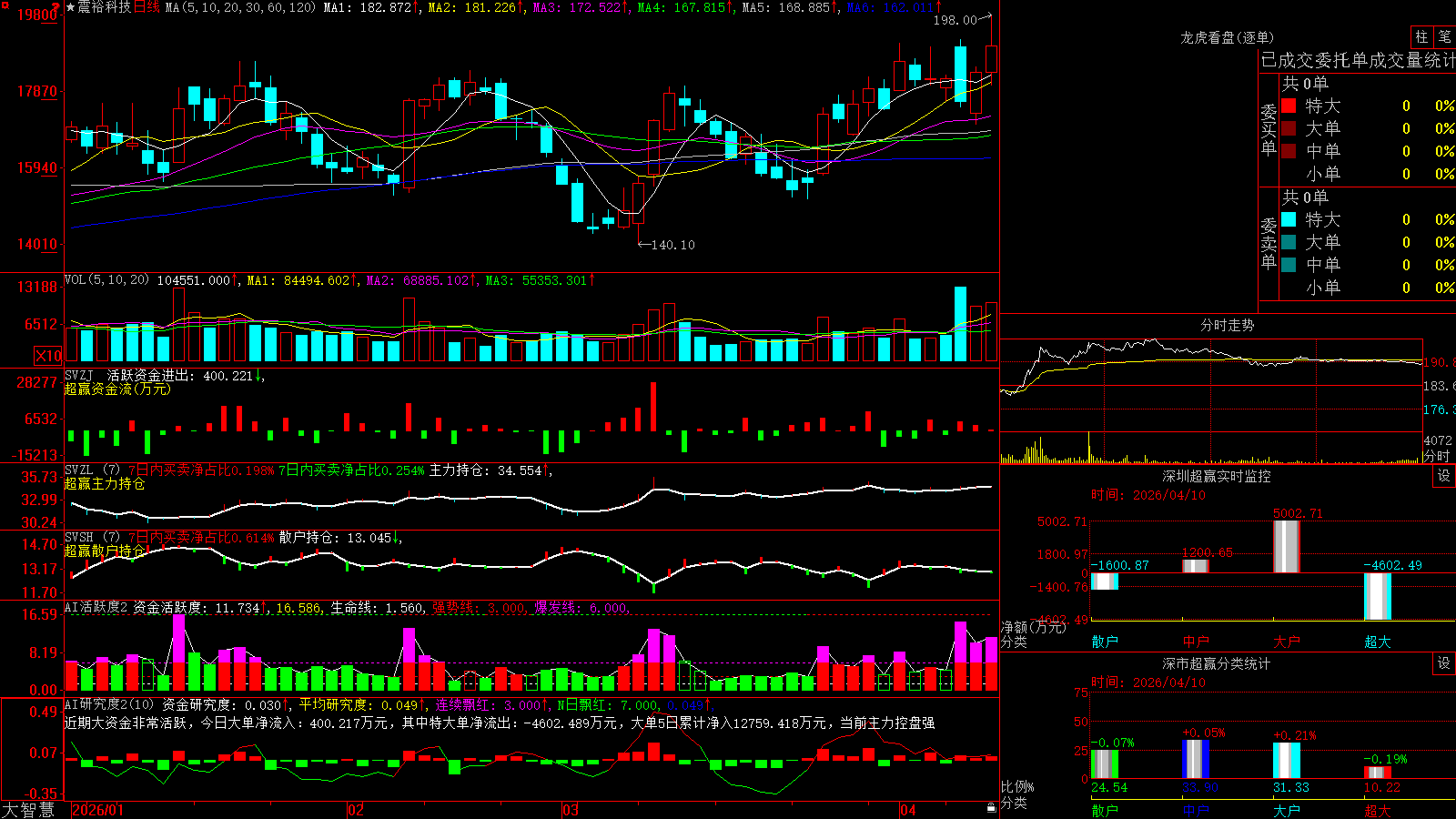Viewport: 1456px width, 819px height.
Task: Click the 10.22 超大 ratio bar
Action: [x=1378, y=773]
